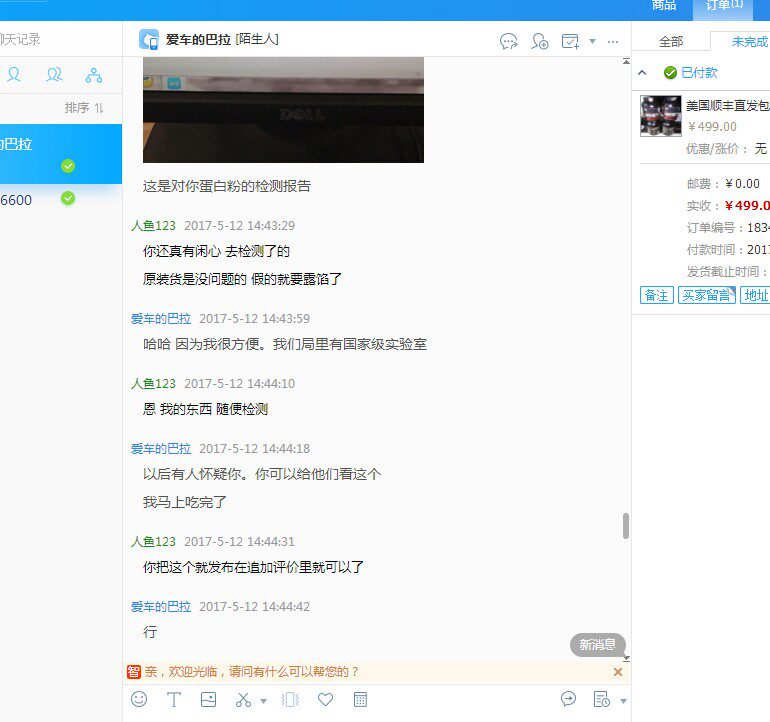
Task: Switch to single contacts icon tab
Action: point(14,75)
